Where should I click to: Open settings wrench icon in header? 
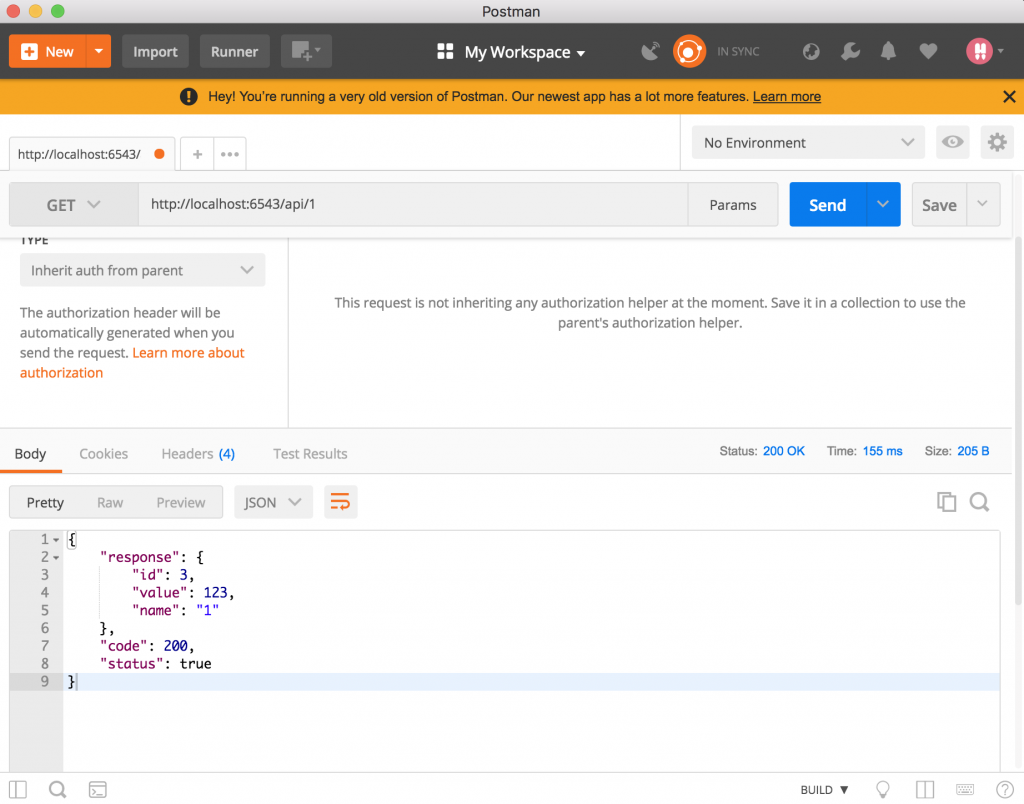tap(850, 52)
